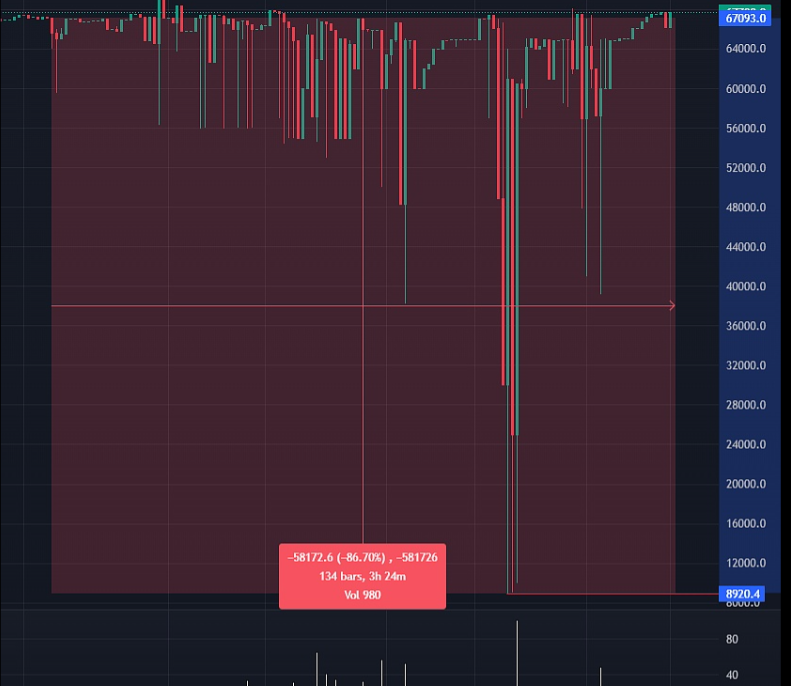Click the 80 volume axis label

point(732,640)
